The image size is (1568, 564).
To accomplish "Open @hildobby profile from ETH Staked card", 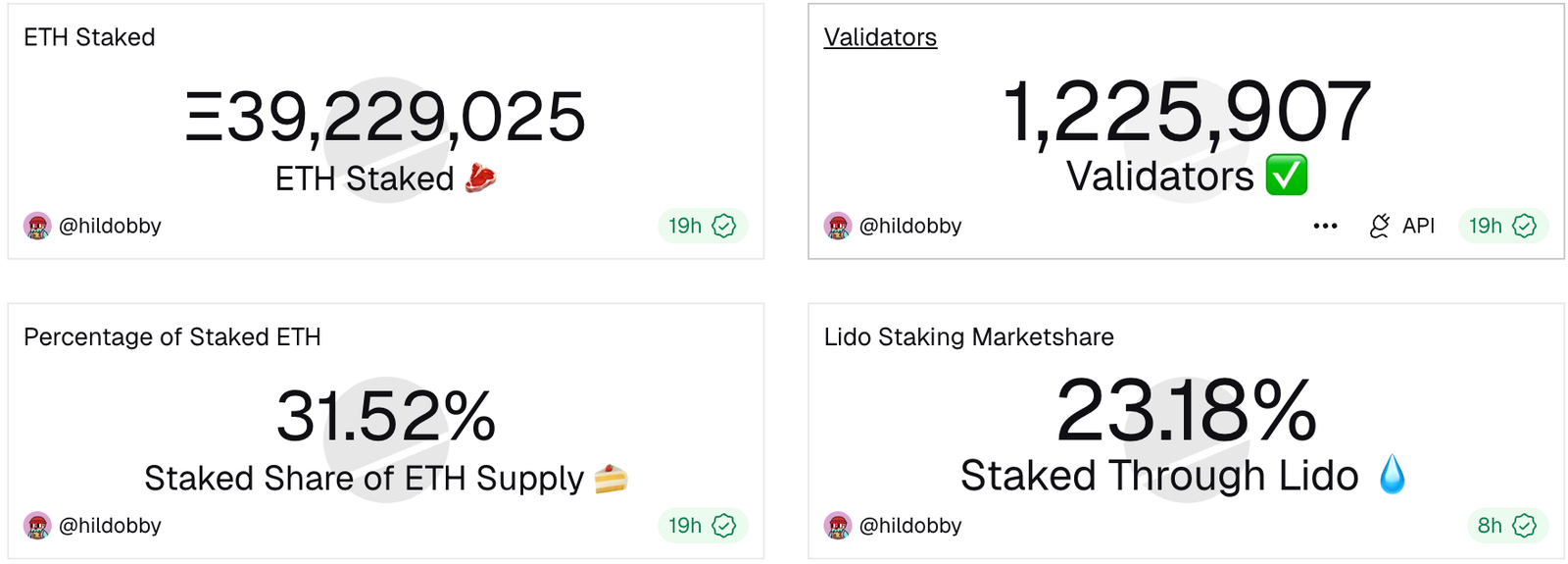I will (110, 226).
